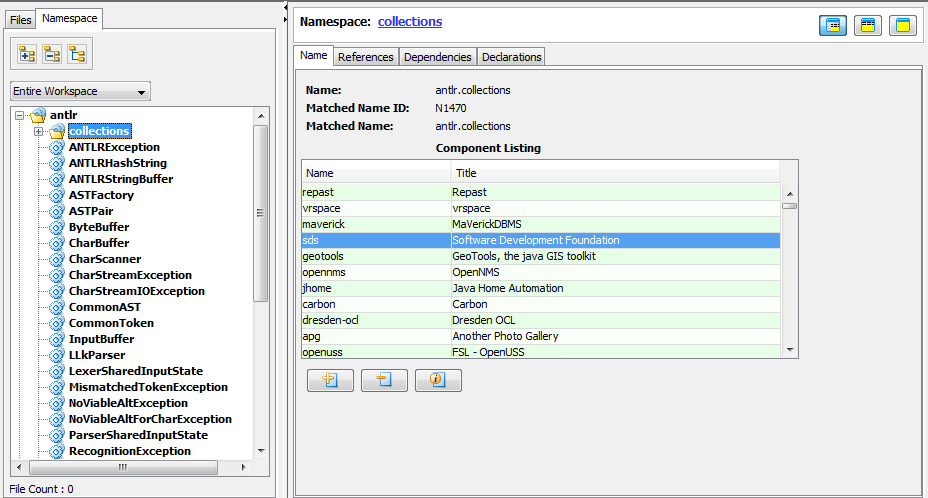The height and width of the screenshot is (498, 928).
Task: Click the third tree hierarchy toolbar icon
Action: coord(77,54)
